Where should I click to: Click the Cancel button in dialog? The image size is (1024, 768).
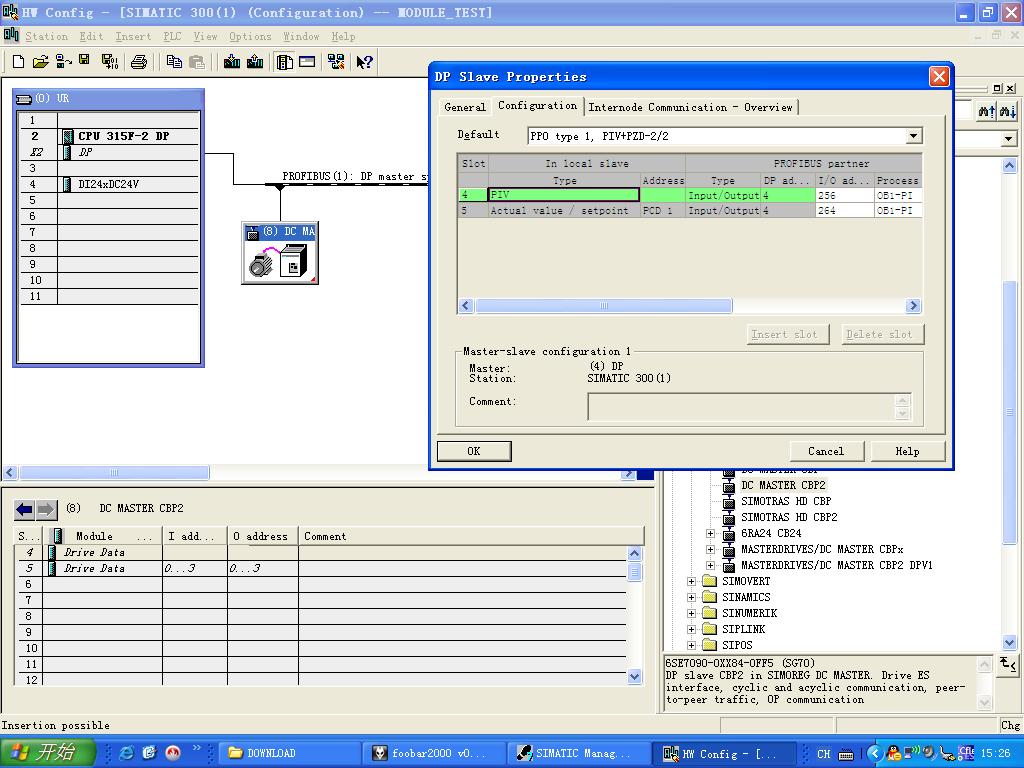click(826, 451)
